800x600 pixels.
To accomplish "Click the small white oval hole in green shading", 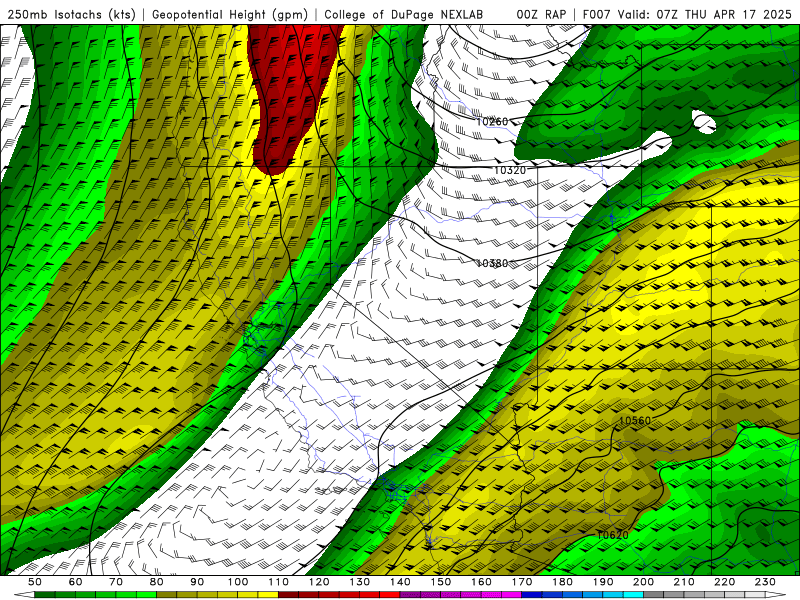I will click(x=704, y=122).
